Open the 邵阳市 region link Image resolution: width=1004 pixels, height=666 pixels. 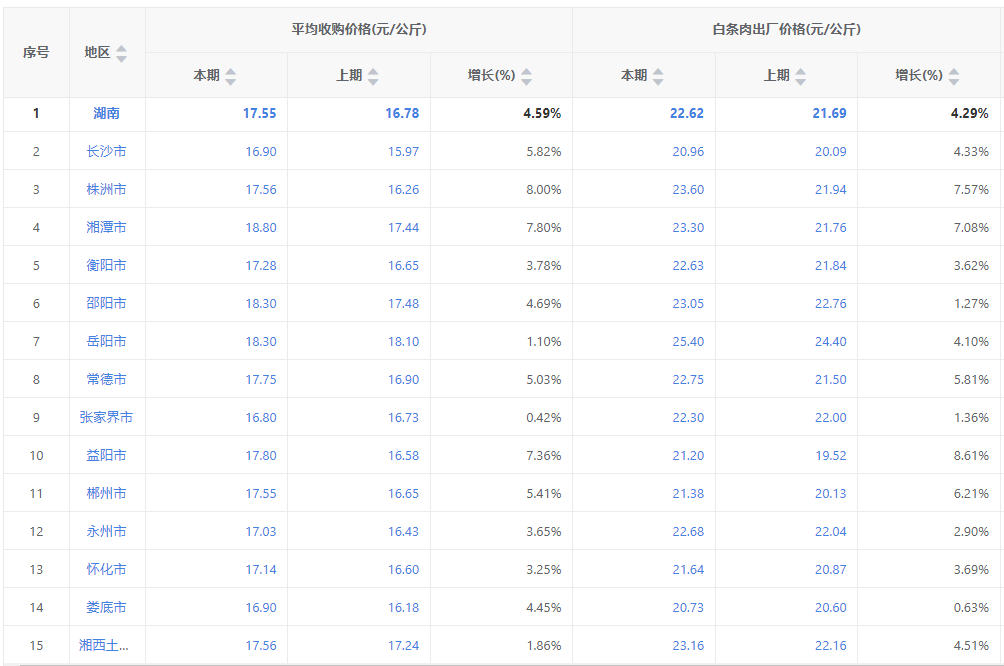click(x=106, y=304)
